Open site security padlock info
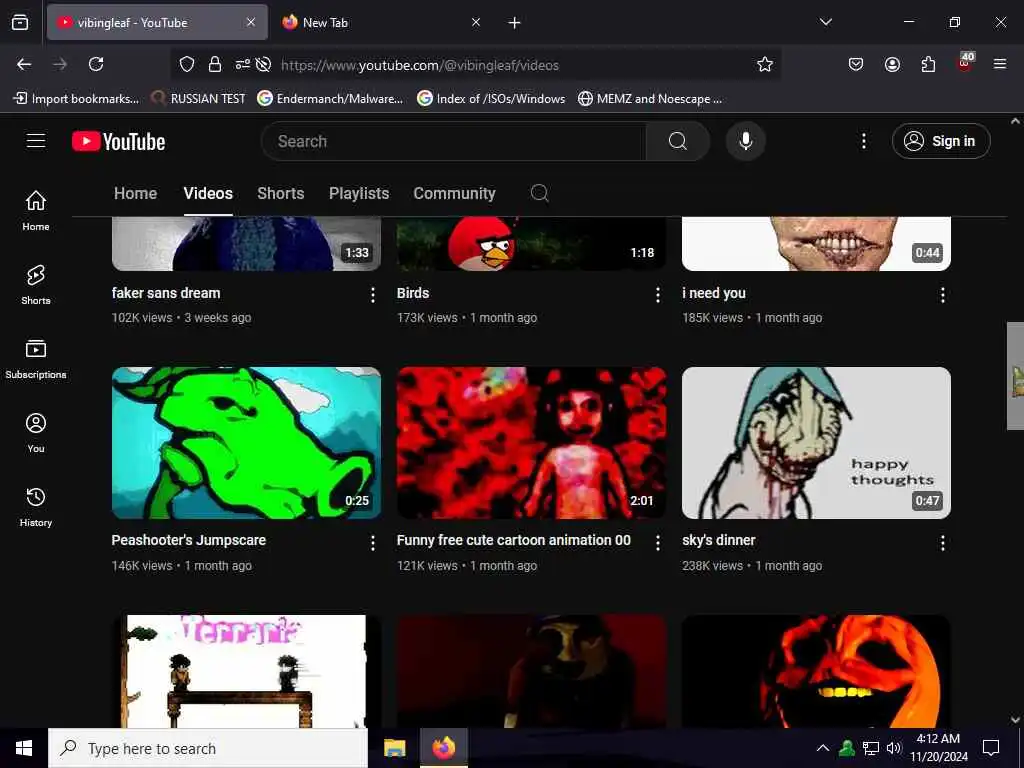The height and width of the screenshot is (768, 1024). coord(214,64)
